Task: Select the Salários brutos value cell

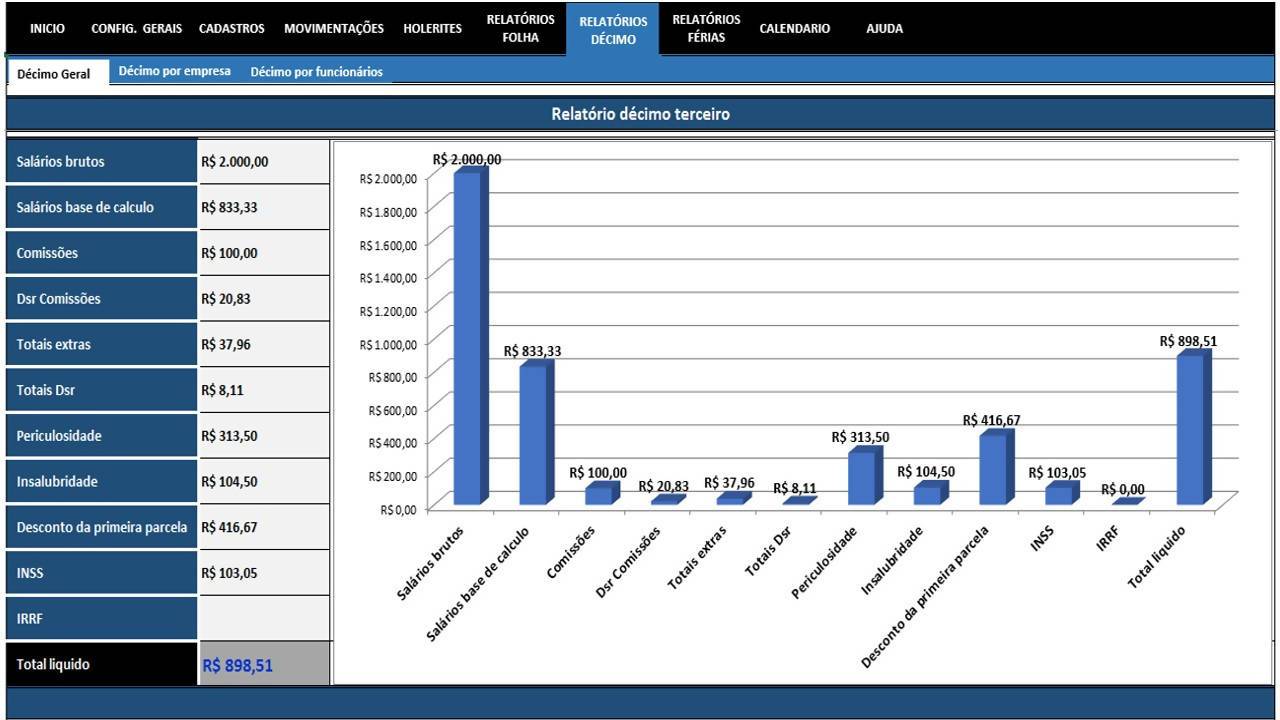Action: point(264,161)
